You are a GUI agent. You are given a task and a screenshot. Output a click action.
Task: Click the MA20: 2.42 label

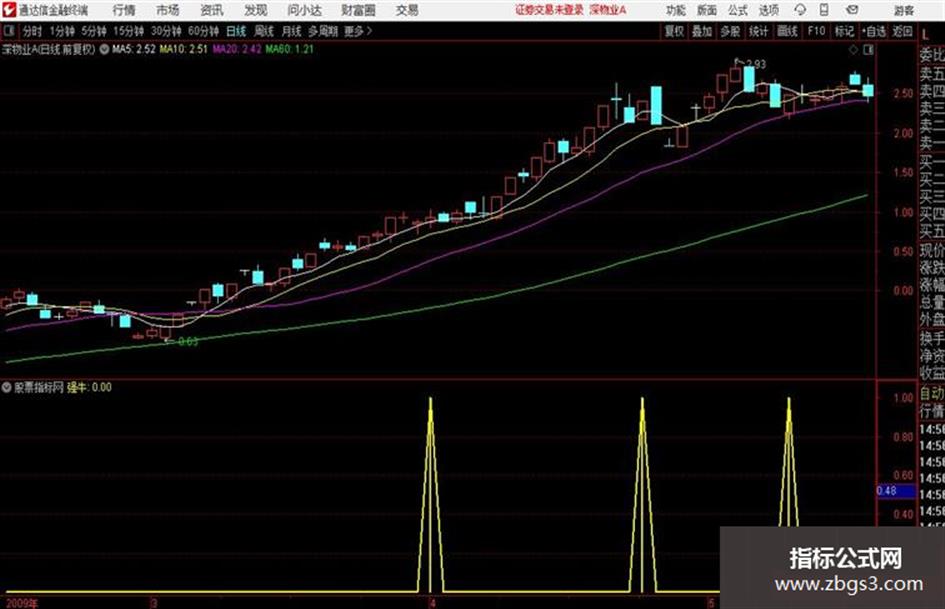click(x=237, y=49)
